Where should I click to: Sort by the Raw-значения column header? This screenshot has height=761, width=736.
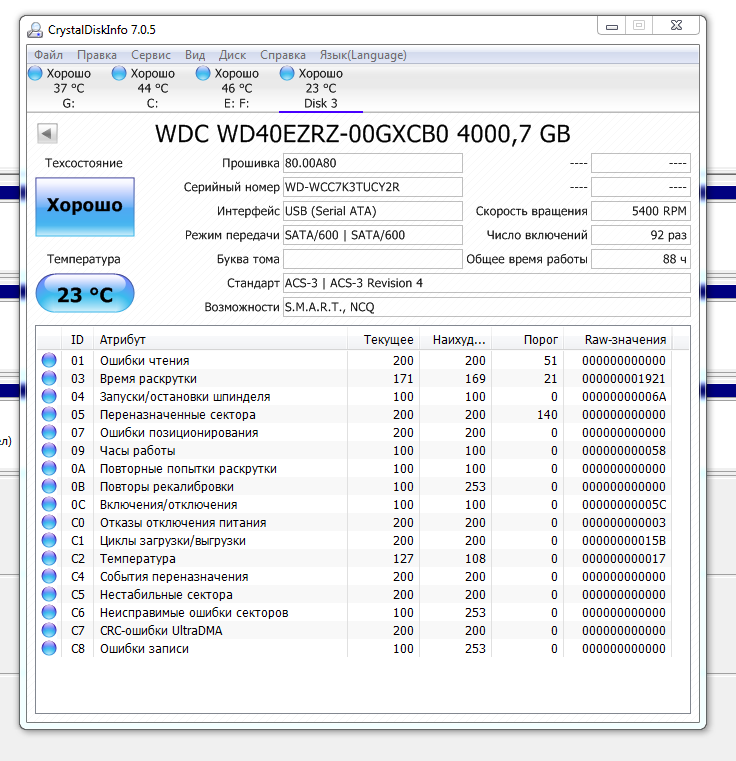[x=625, y=340]
